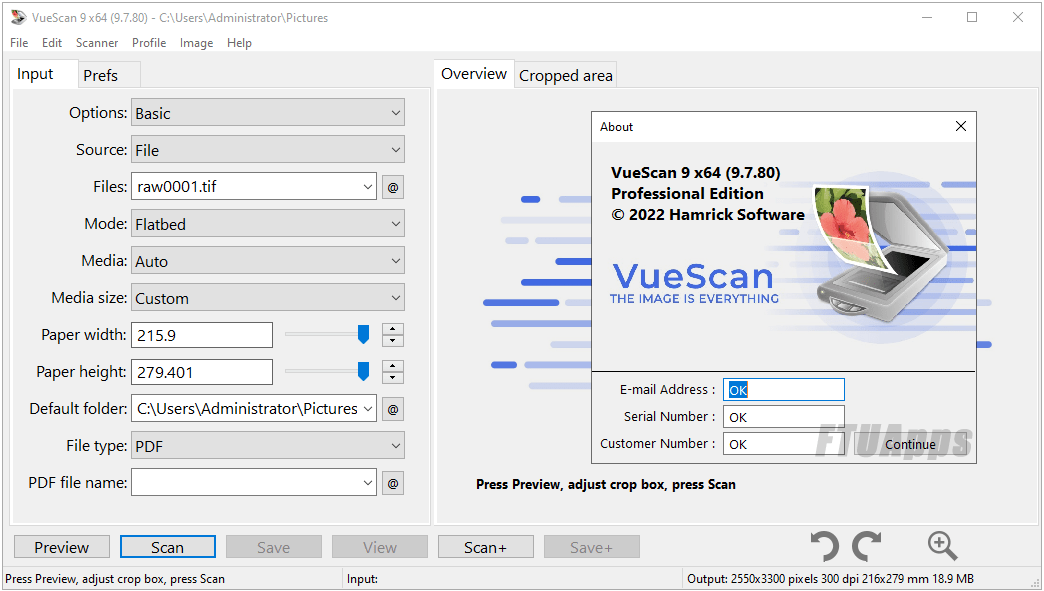Open the Source dropdown showing File
This screenshot has width=1044, height=591.
click(x=268, y=150)
